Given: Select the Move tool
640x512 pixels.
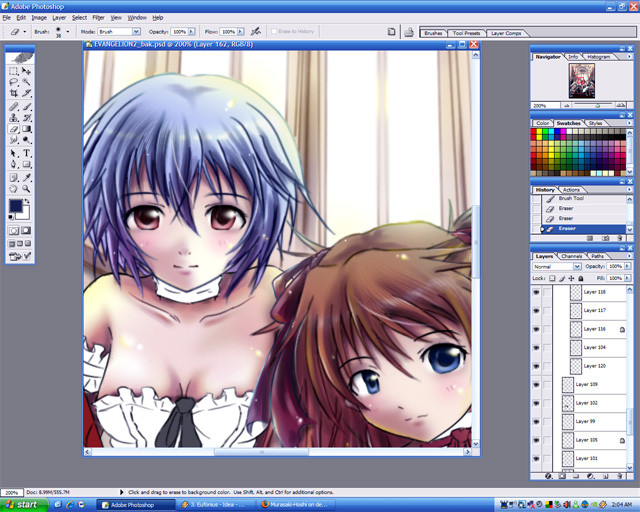Looking at the screenshot, I should (27, 71).
